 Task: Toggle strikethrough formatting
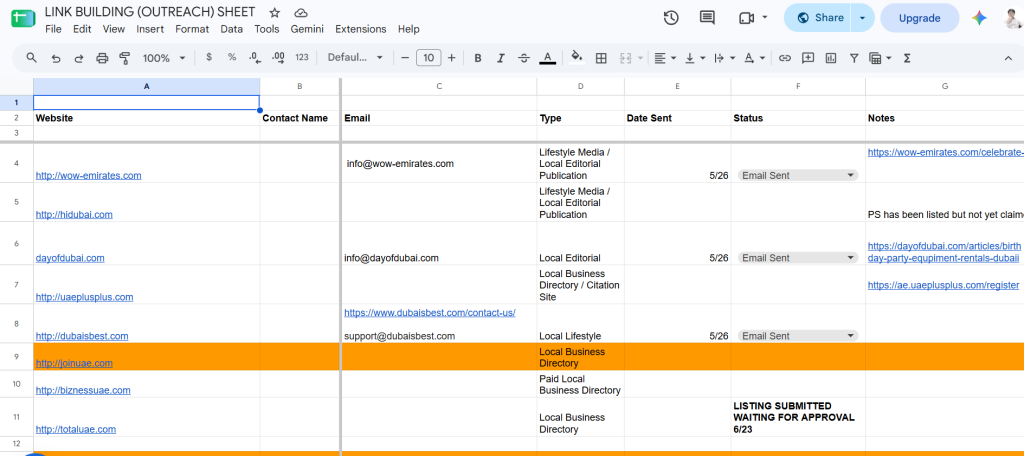point(524,58)
